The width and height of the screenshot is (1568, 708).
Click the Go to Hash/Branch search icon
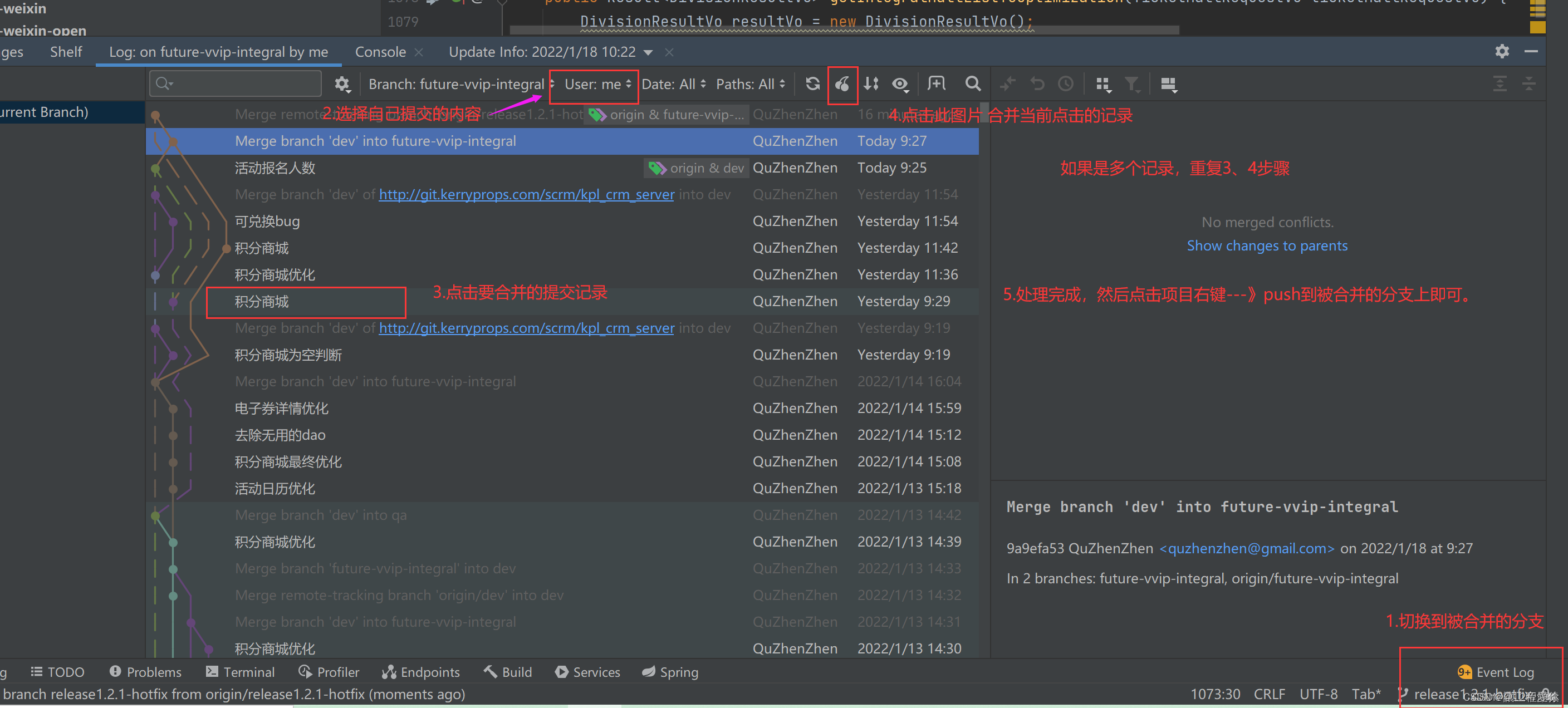coord(973,84)
